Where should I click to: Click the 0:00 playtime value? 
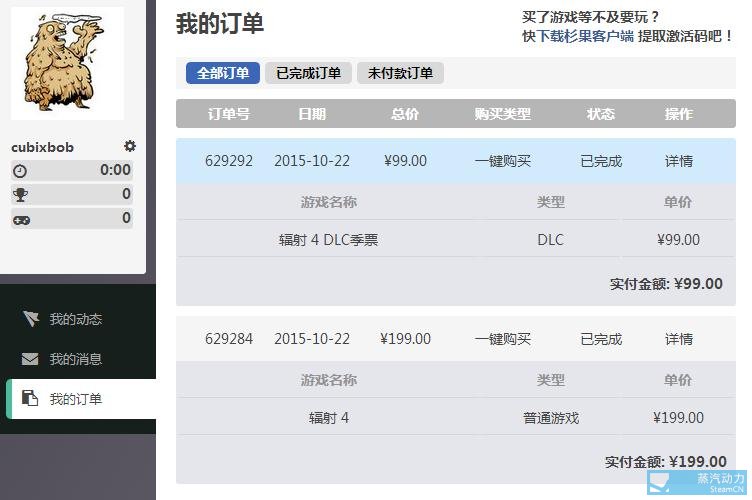[x=115, y=170]
